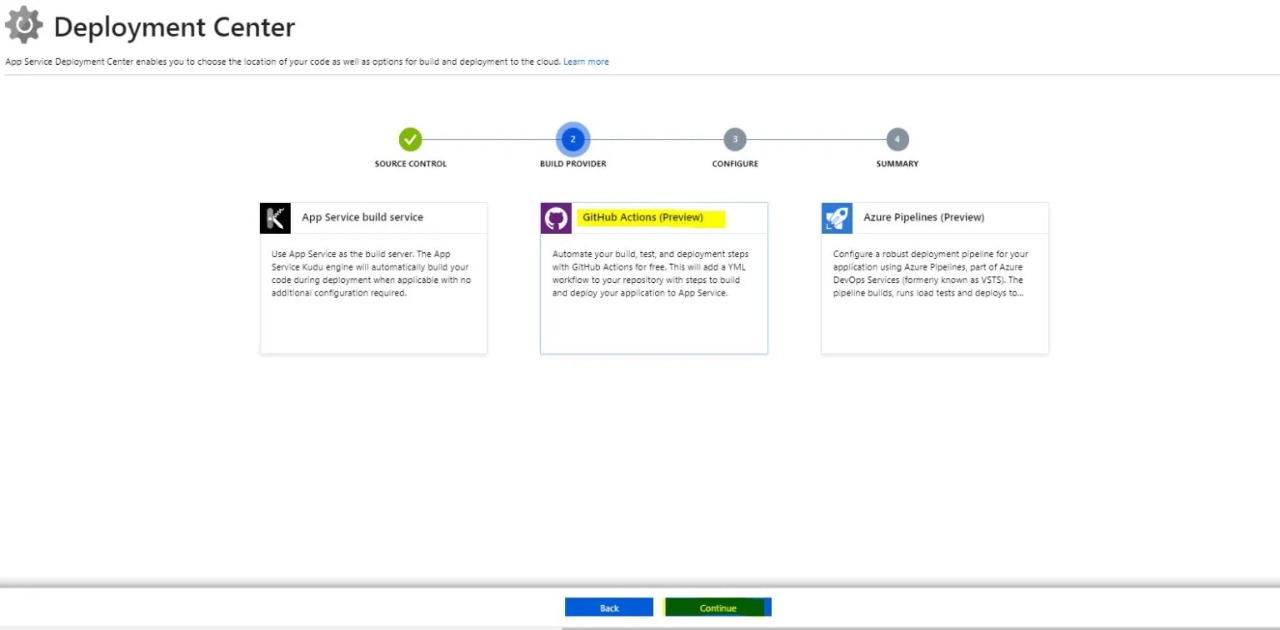Choose the GitHub Actions (Preview) card description

point(650,273)
